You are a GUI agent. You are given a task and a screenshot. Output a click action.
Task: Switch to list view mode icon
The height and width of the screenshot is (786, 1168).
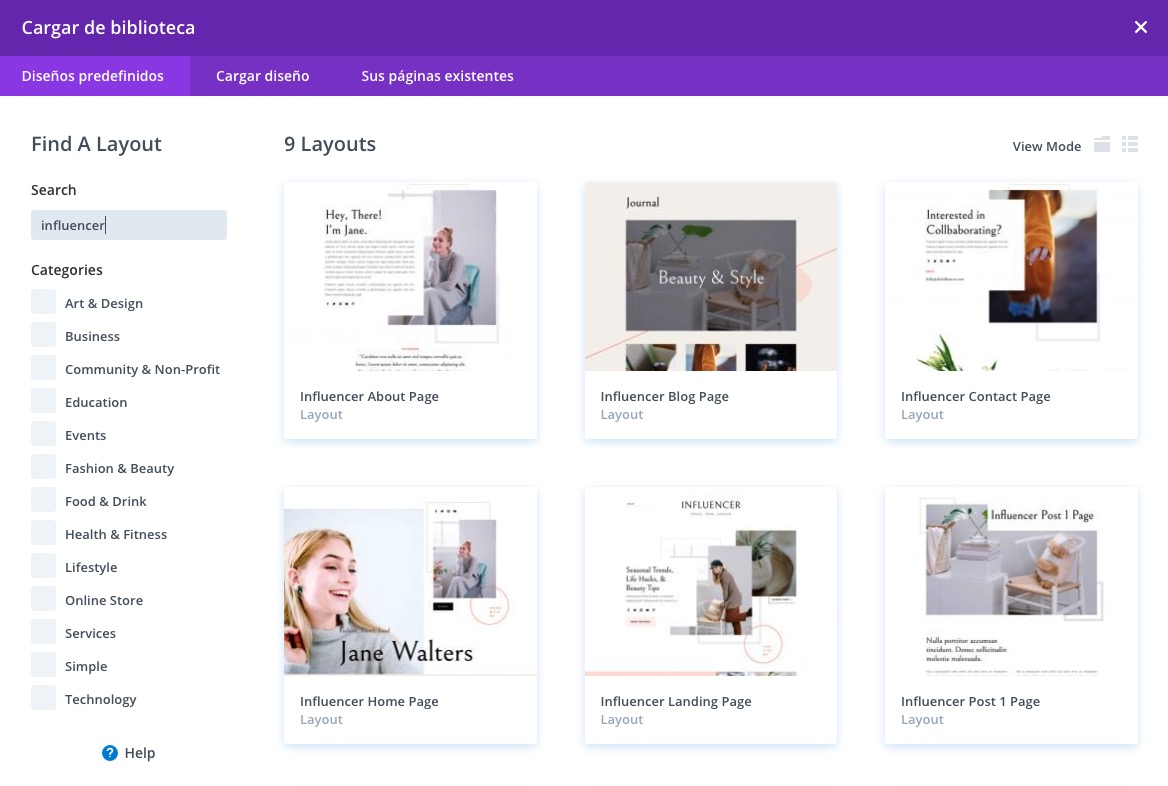point(1130,145)
